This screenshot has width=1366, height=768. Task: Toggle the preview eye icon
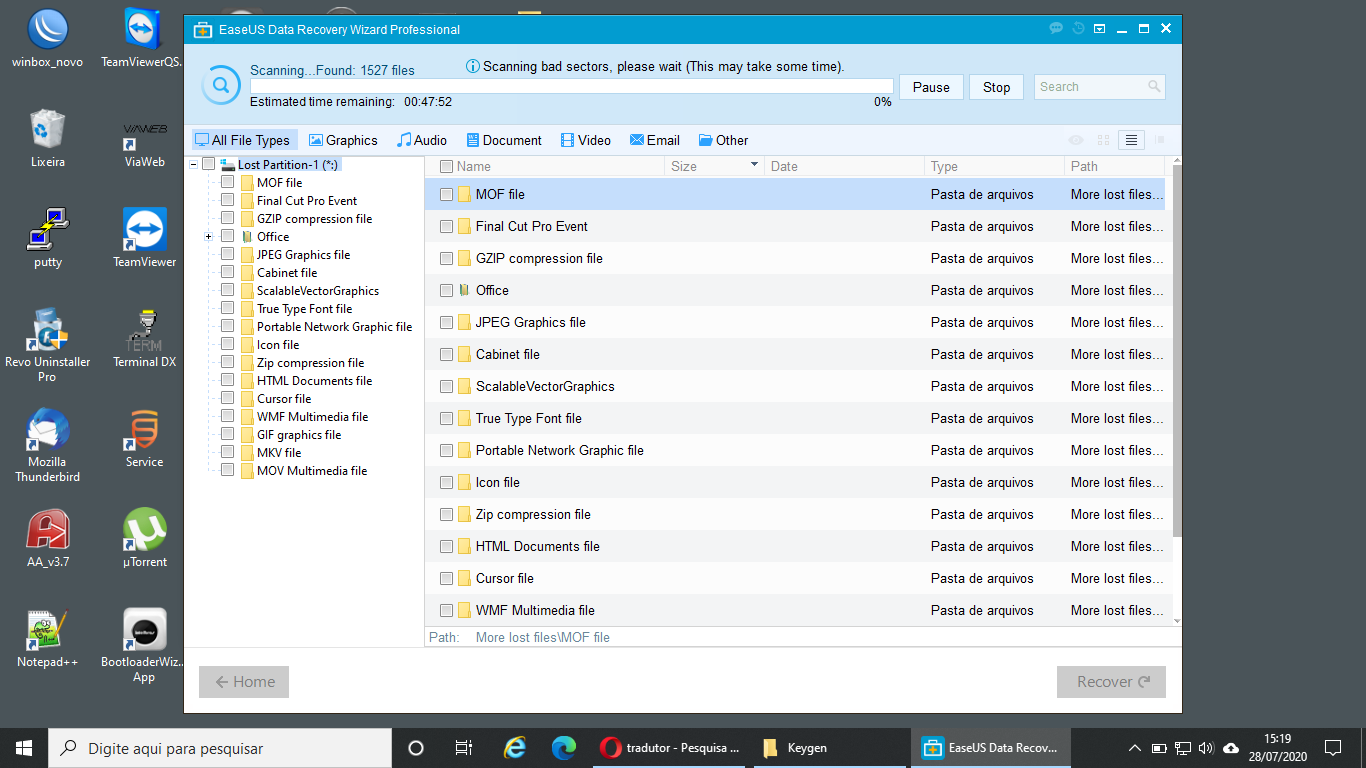pyautogui.click(x=1076, y=141)
